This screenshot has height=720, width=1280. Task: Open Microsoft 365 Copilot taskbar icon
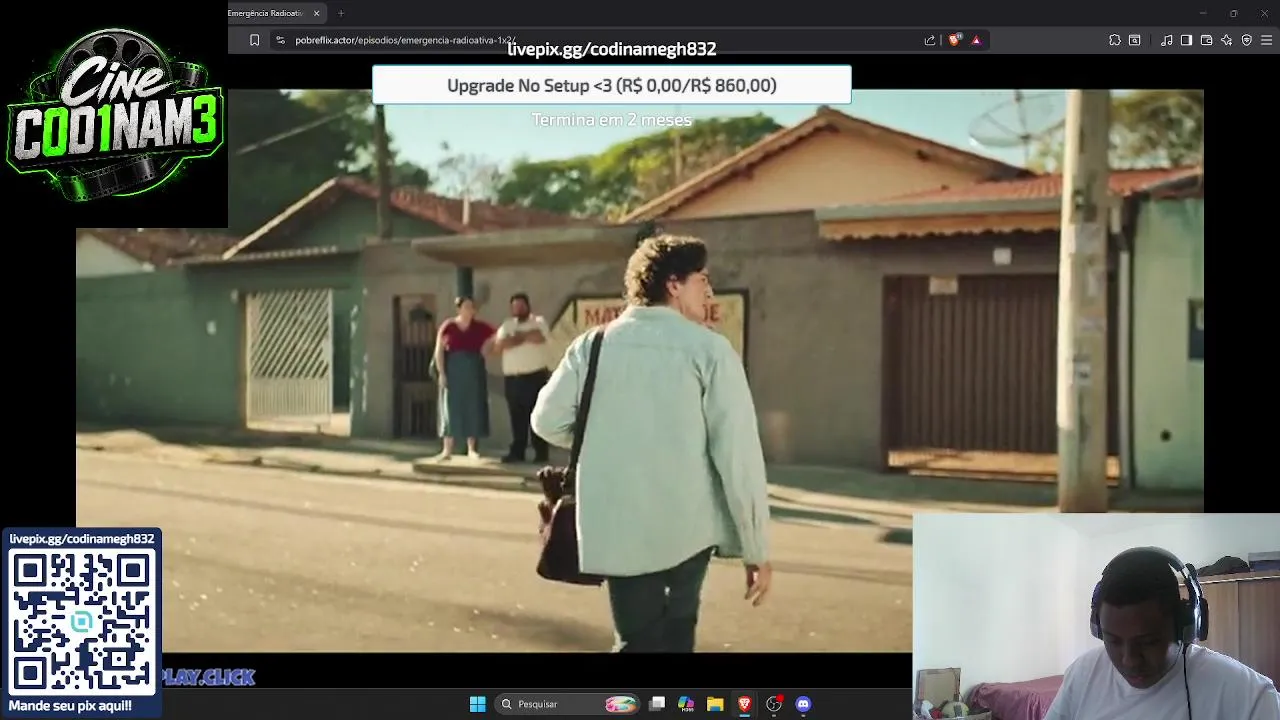pos(686,704)
